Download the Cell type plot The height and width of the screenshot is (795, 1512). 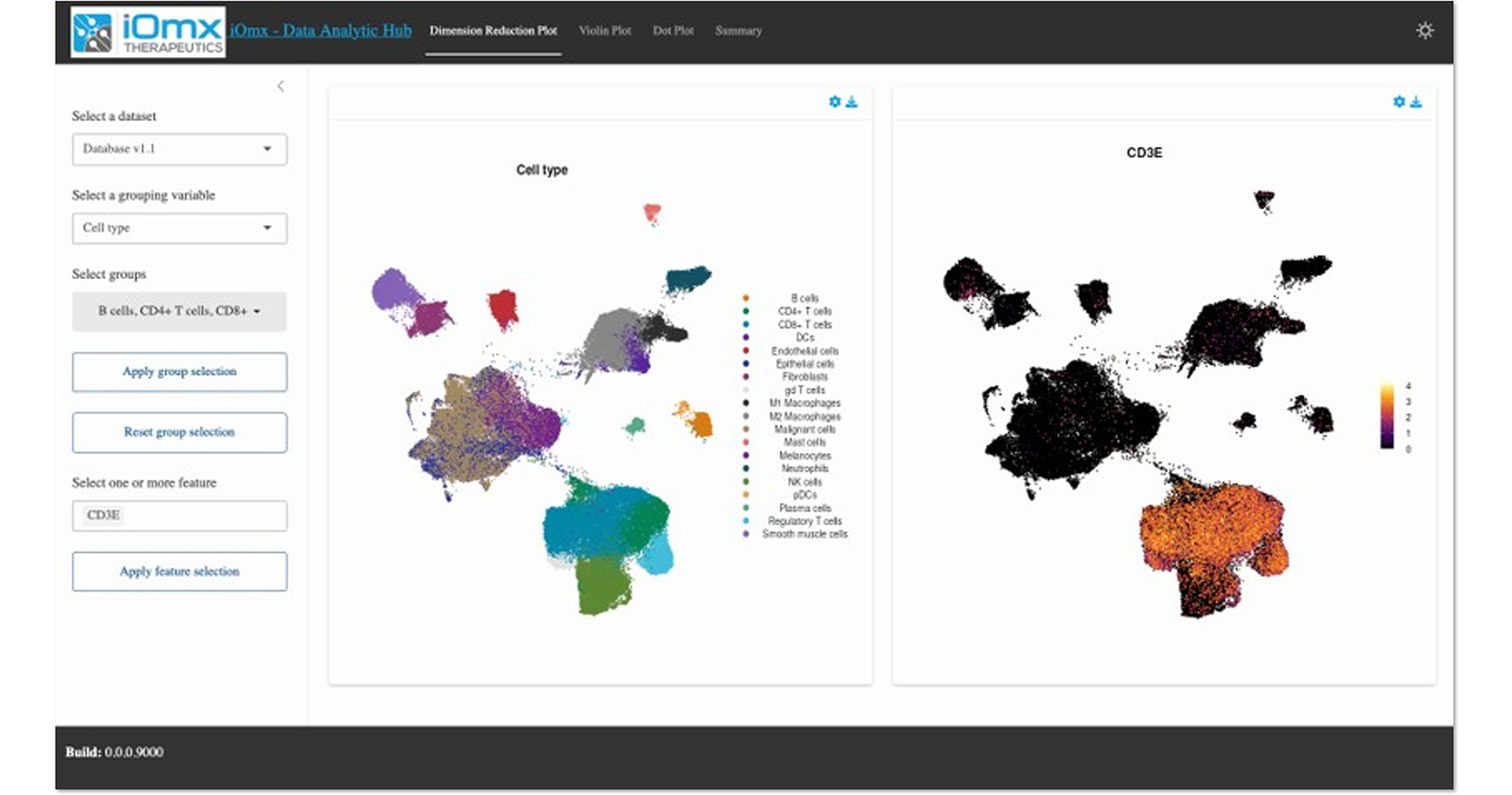(x=851, y=101)
